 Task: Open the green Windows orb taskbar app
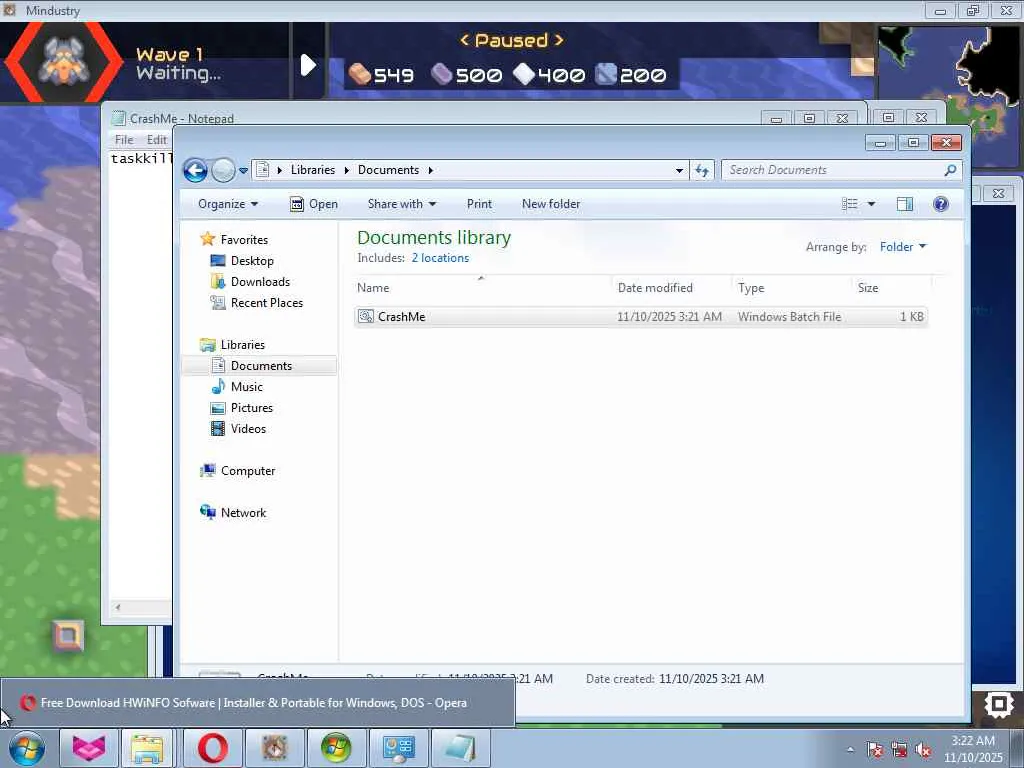click(x=336, y=748)
